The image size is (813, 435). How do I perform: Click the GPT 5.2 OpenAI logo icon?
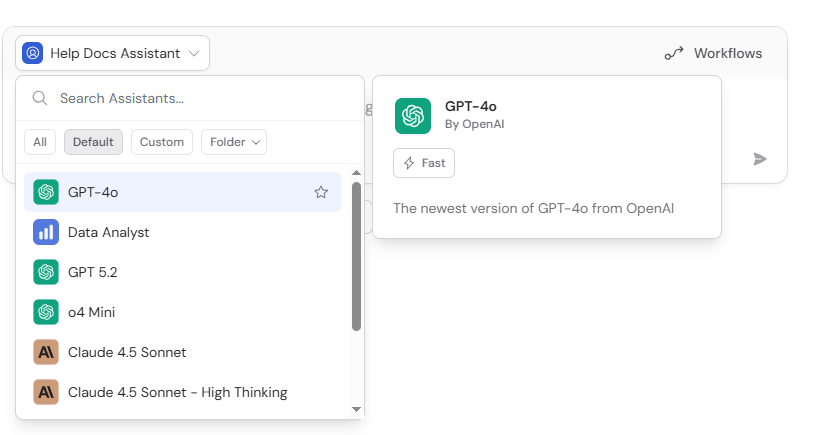46,272
